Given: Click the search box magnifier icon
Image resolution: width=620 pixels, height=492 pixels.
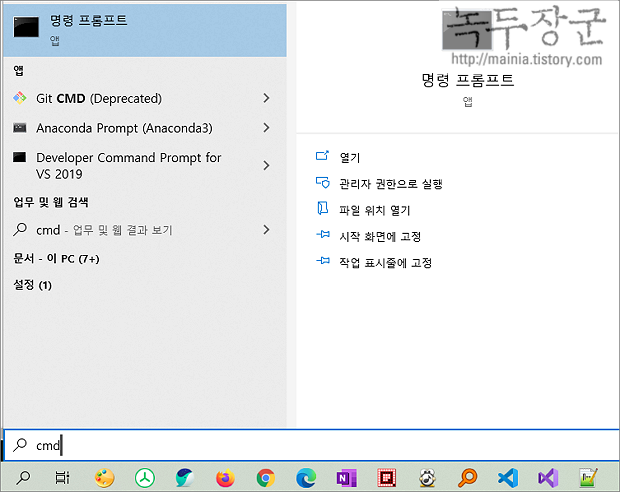Looking at the screenshot, I should 20,445.
